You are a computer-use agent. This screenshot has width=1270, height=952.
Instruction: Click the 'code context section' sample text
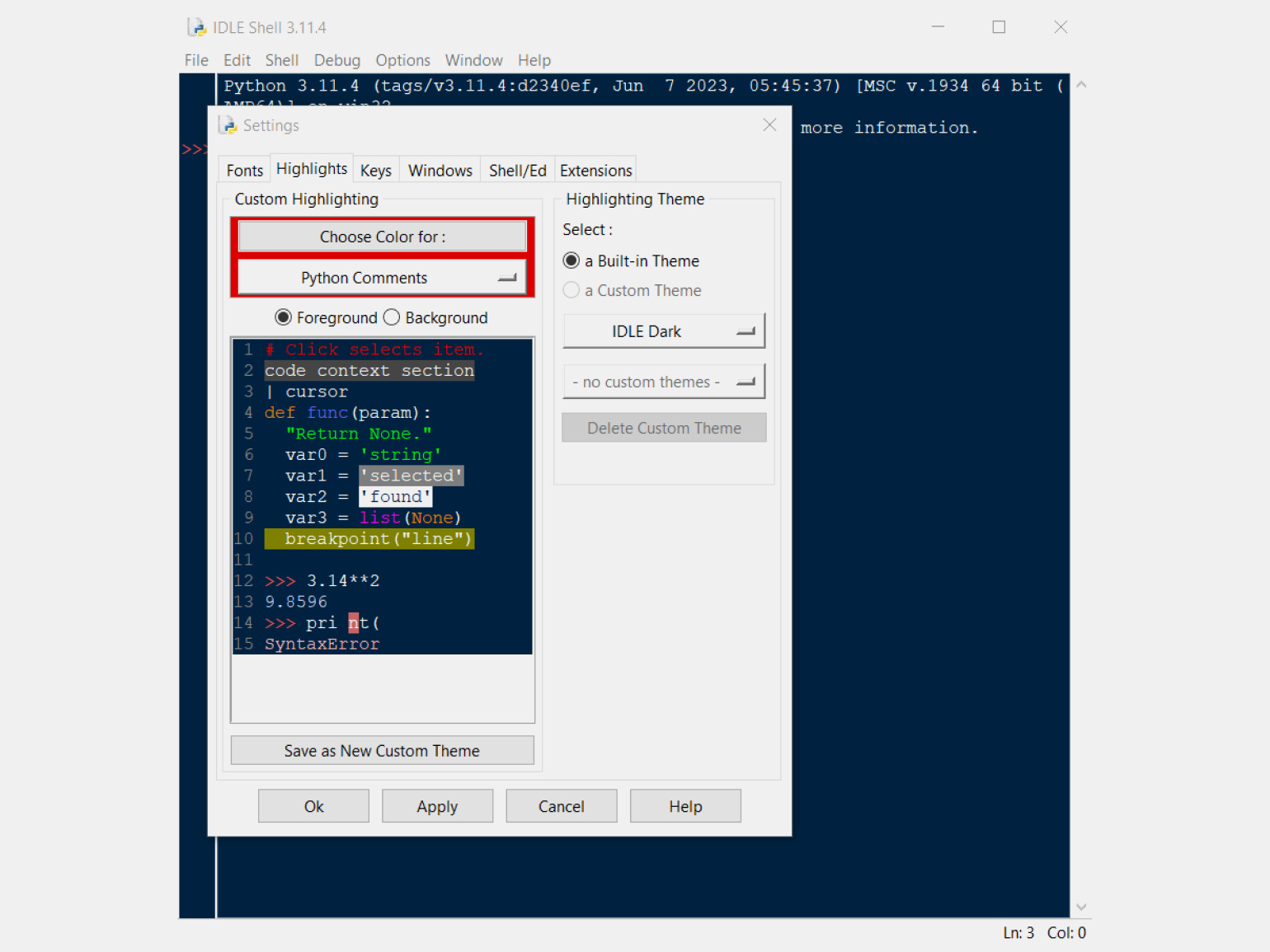[x=369, y=371]
